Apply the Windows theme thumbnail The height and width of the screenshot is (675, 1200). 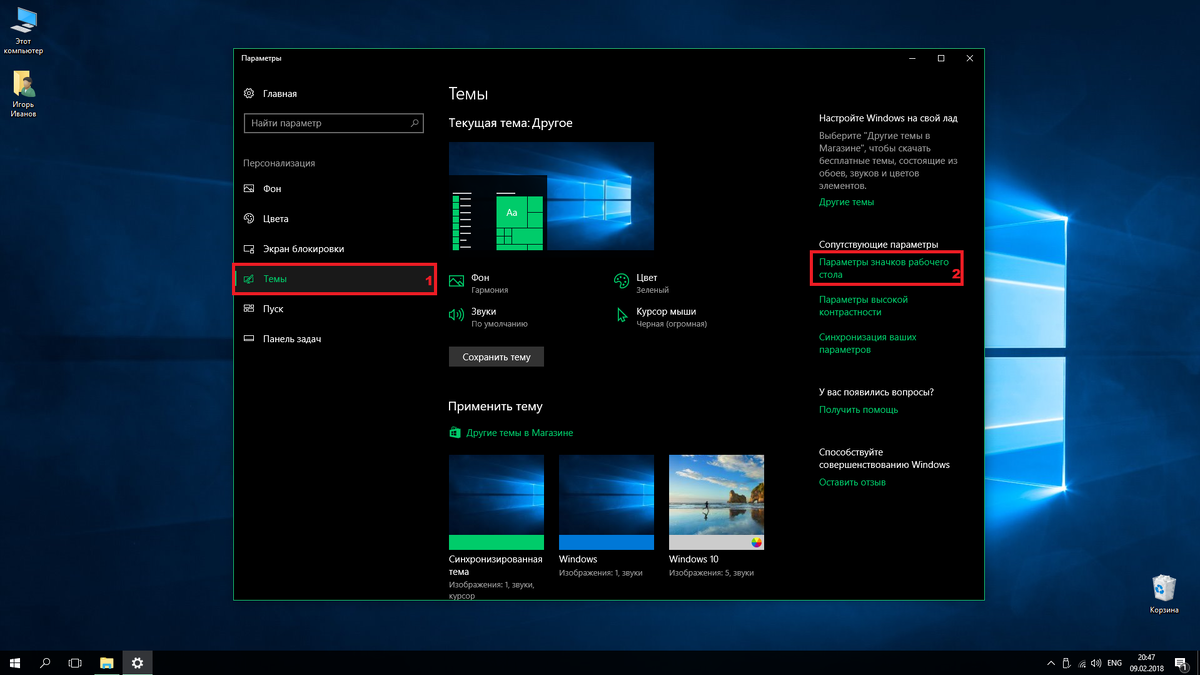606,502
